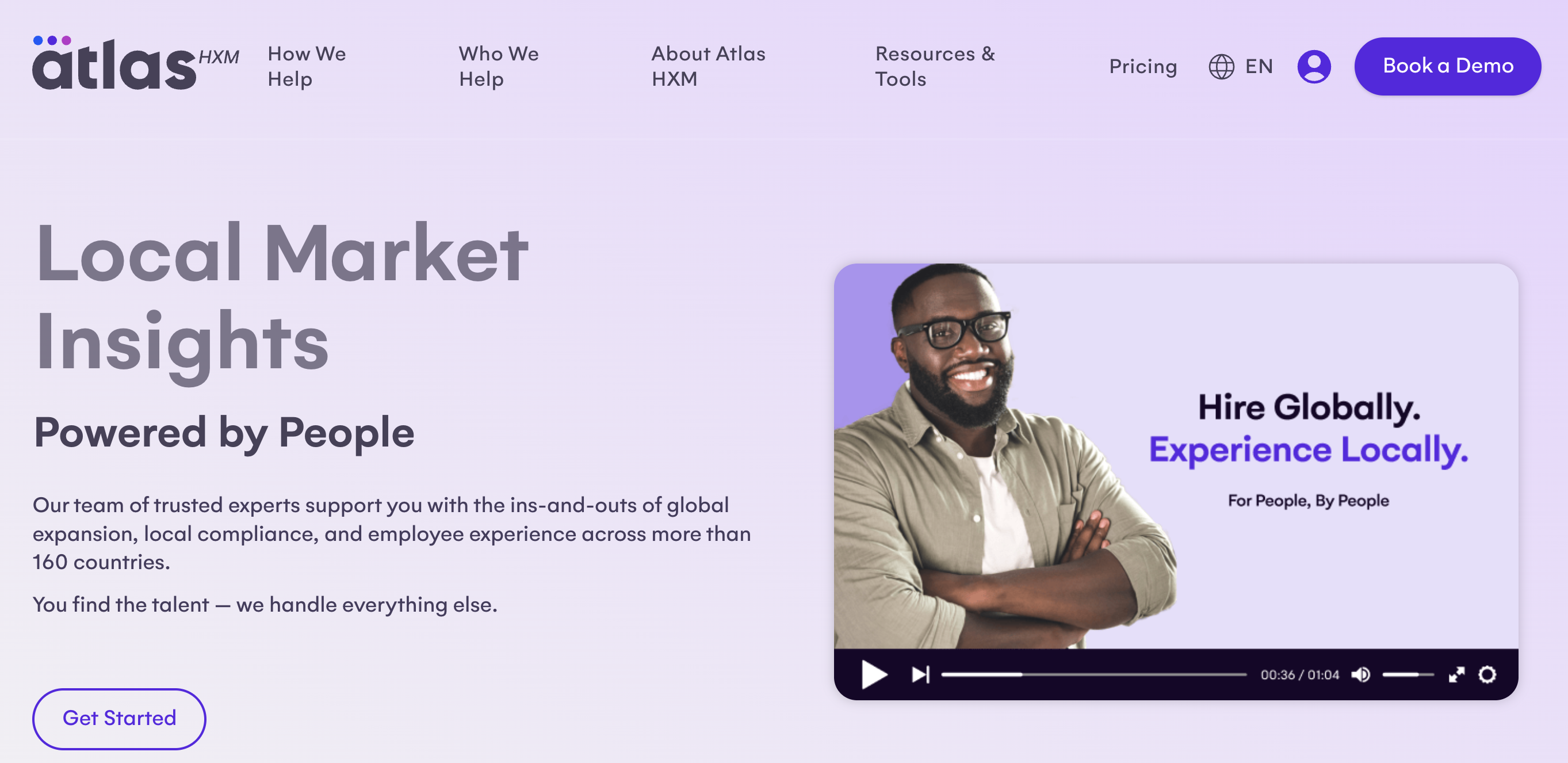Screen dimensions: 1568x763
Task: Open the Resources & Tools menu
Action: click(935, 66)
